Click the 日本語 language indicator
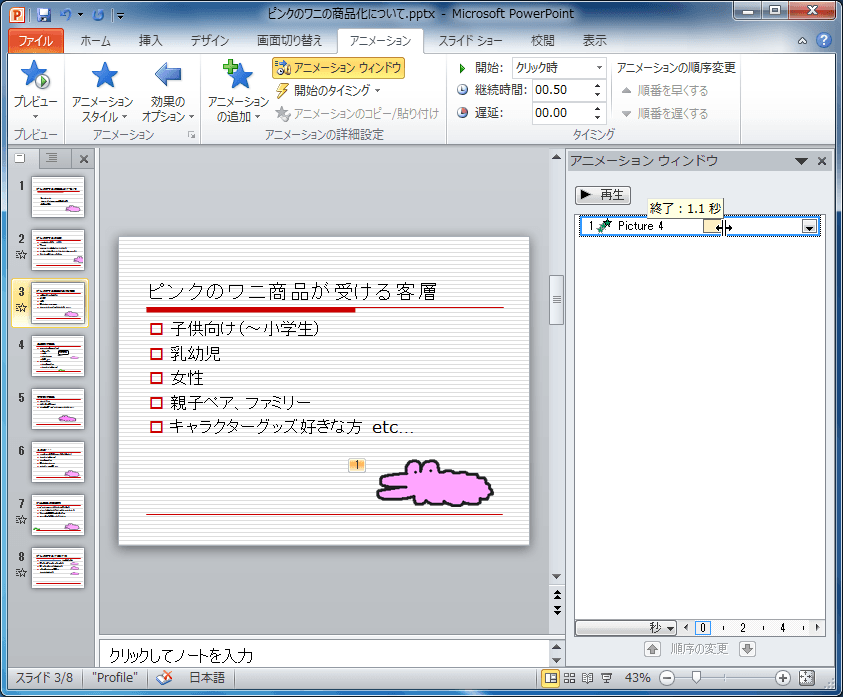843x697 pixels. coord(207,678)
